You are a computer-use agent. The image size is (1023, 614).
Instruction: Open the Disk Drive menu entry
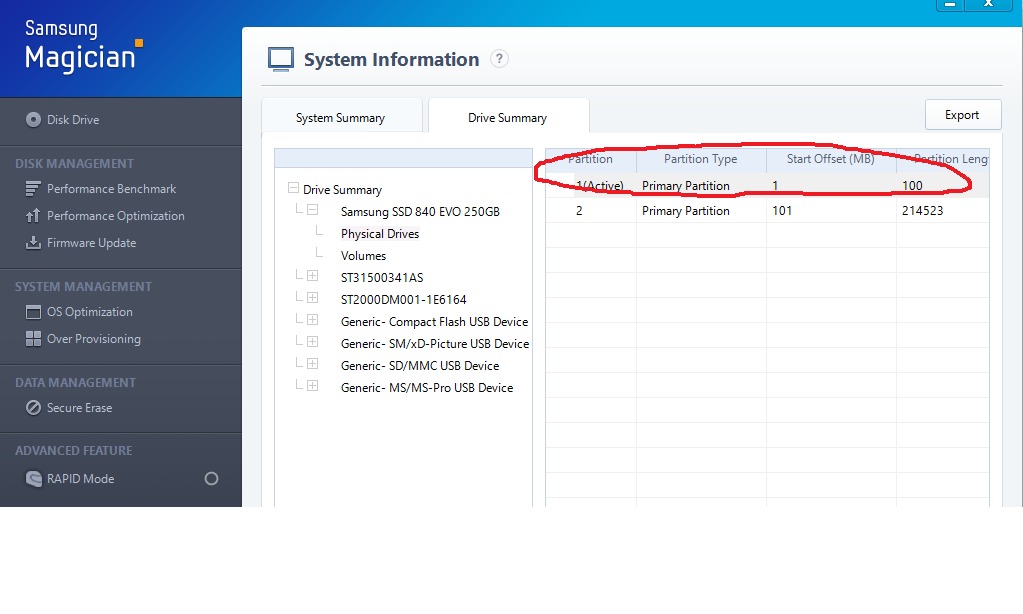[x=73, y=120]
